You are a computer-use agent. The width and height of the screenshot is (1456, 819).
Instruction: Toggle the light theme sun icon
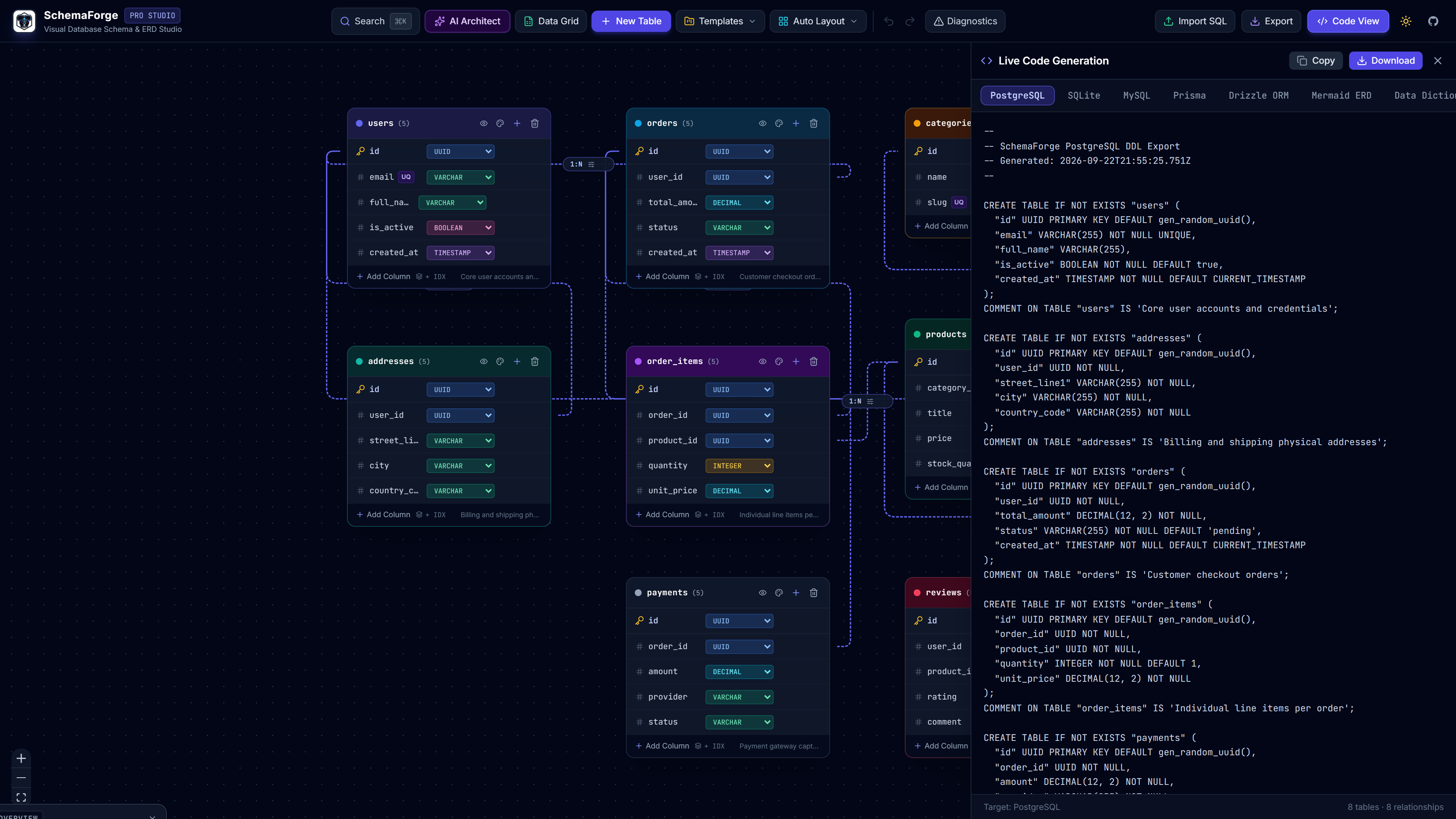1406,21
